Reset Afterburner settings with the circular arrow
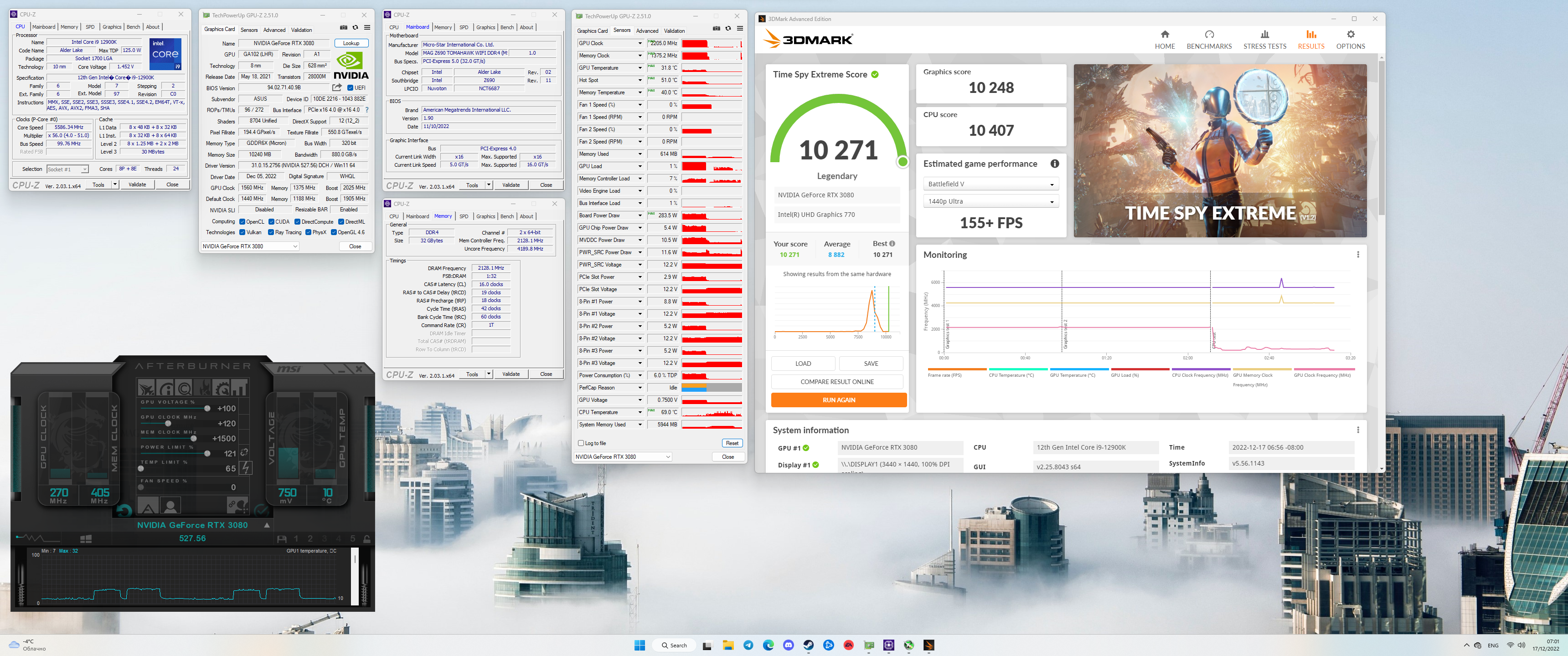Screen dimensions: 1568x656 (x=124, y=511)
